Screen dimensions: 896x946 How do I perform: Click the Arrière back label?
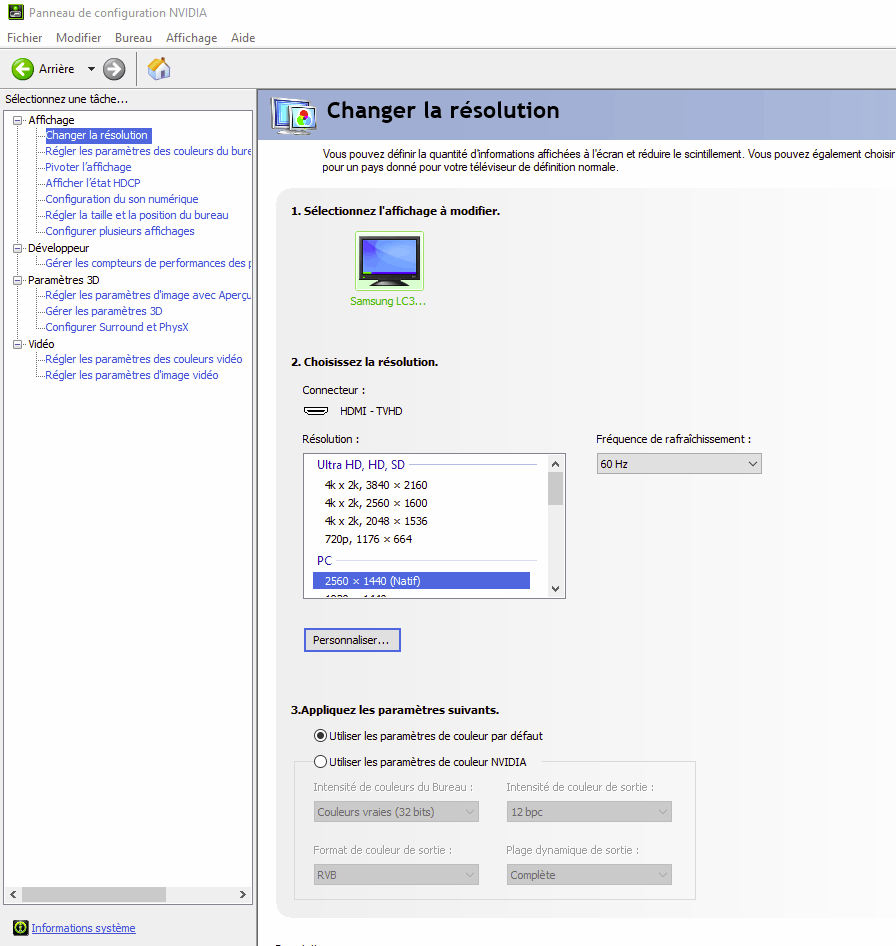point(57,69)
